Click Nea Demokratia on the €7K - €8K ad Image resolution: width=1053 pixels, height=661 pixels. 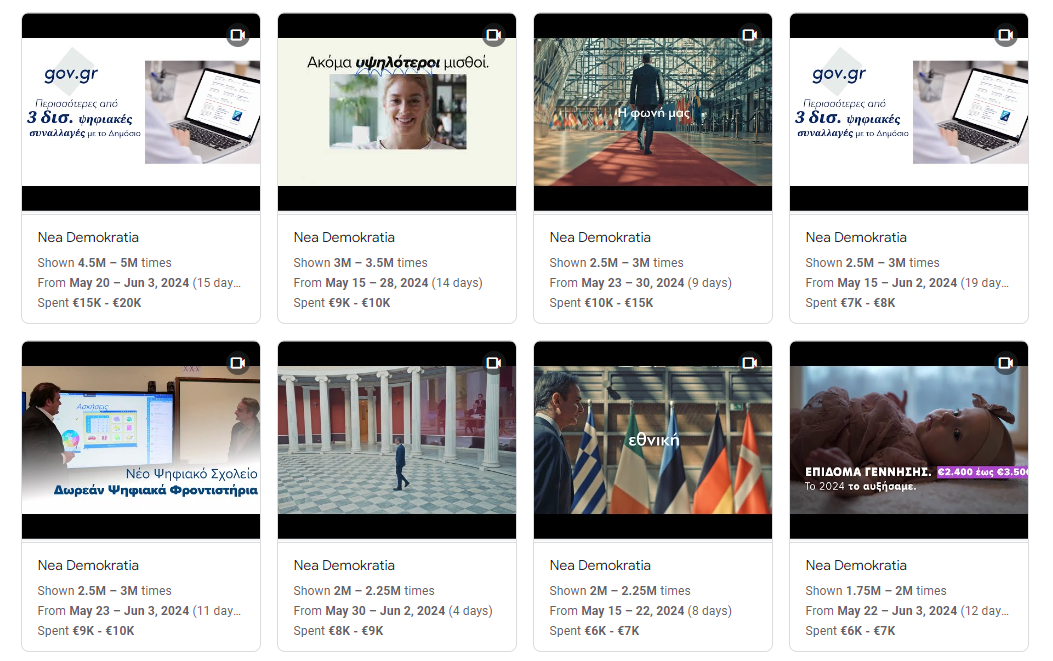point(856,237)
